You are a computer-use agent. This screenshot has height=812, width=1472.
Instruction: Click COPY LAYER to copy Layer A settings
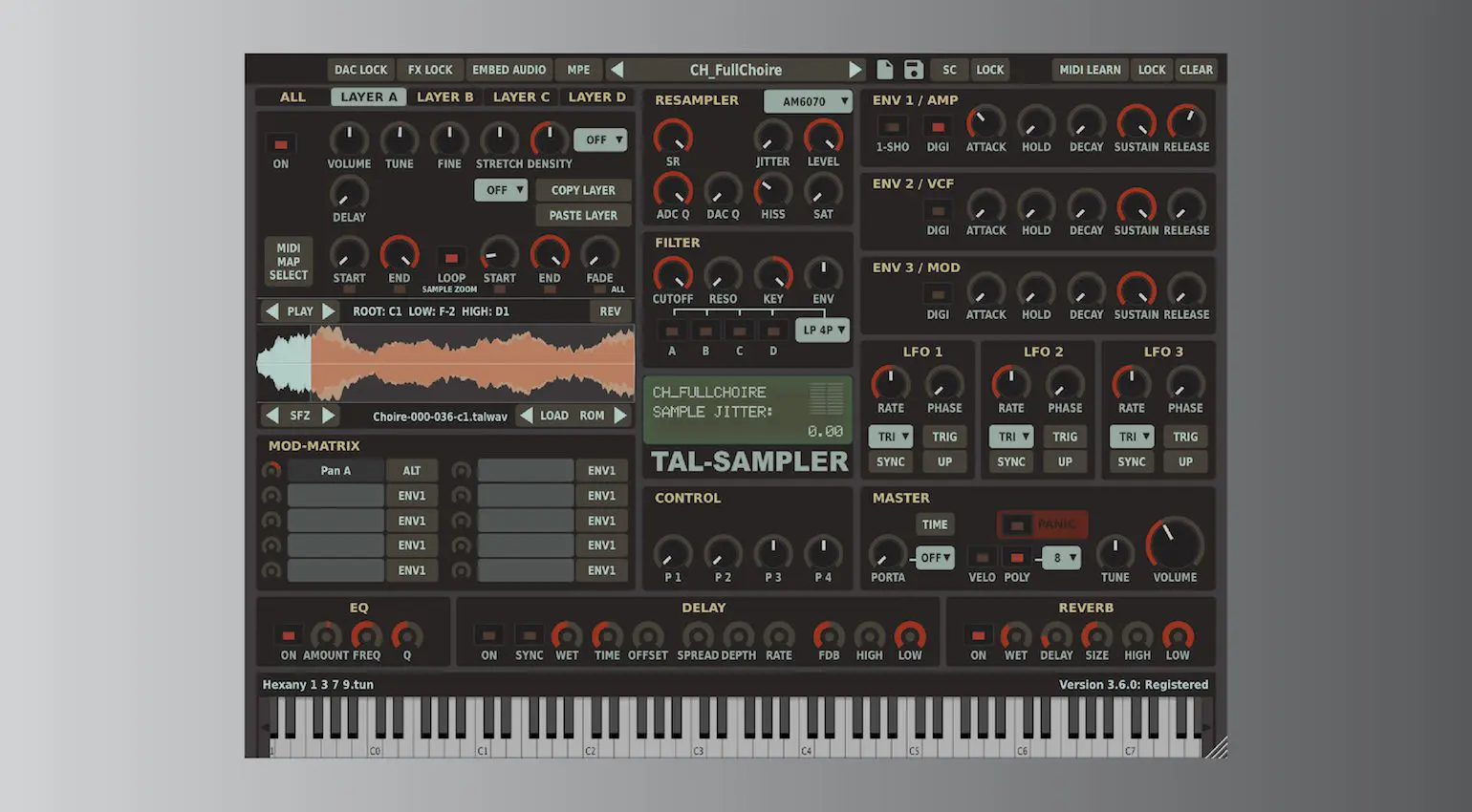click(x=583, y=190)
